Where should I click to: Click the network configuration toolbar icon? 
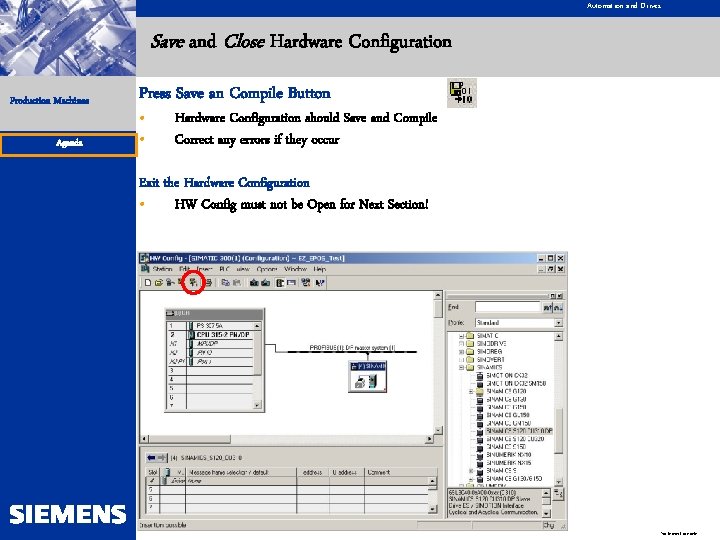[x=306, y=283]
